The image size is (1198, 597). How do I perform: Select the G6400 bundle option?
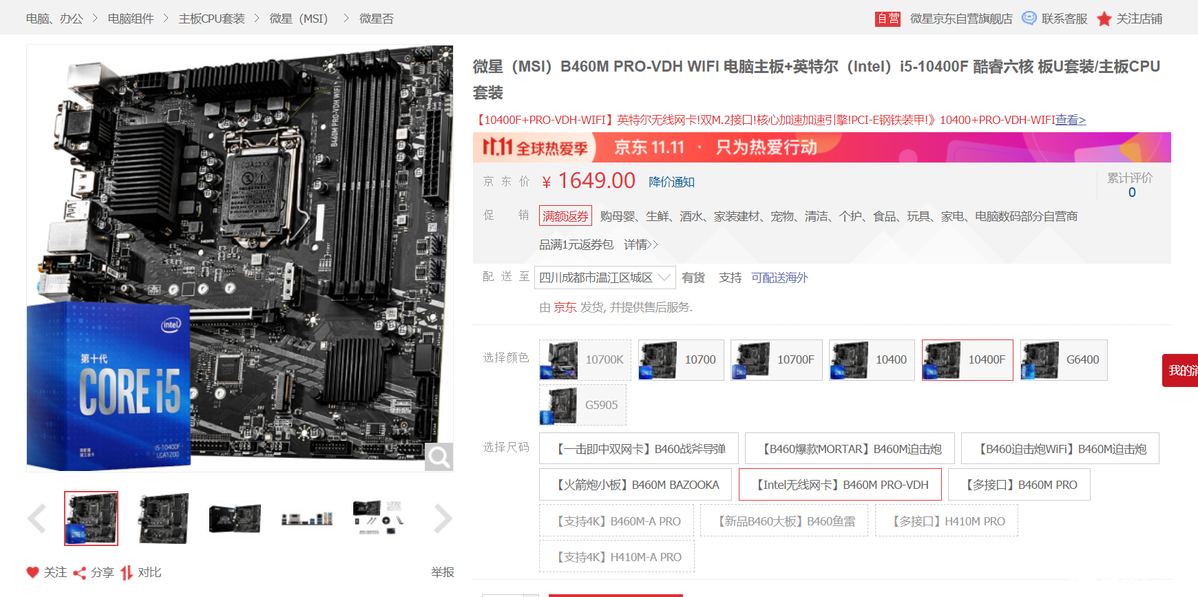click(1064, 360)
